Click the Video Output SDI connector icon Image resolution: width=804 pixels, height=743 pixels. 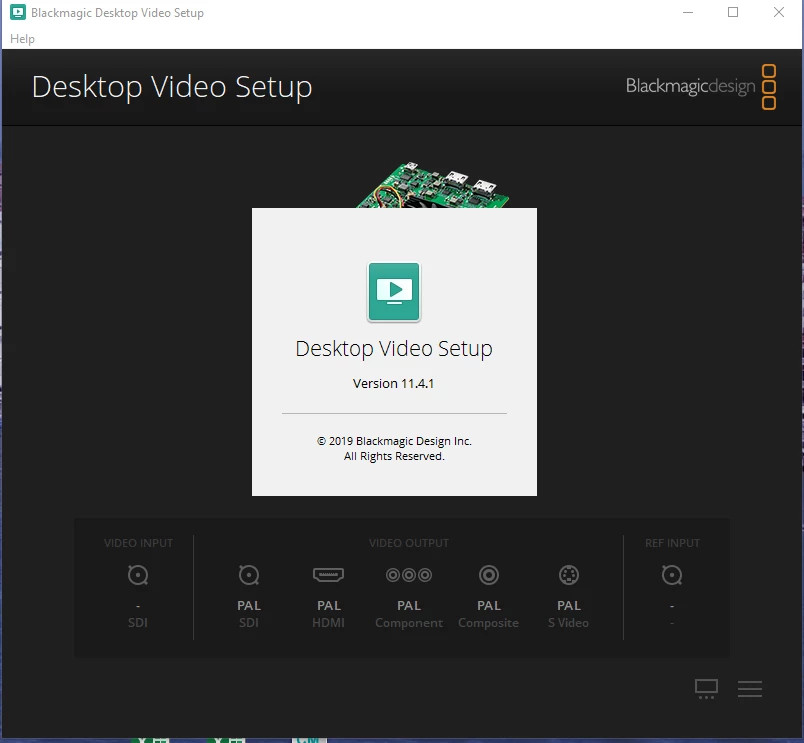pos(249,575)
